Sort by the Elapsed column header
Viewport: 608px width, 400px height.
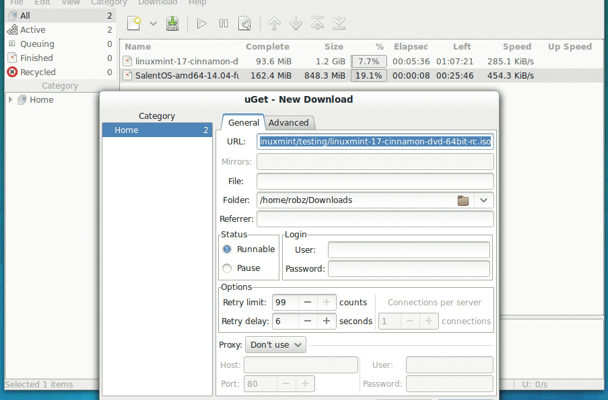pyautogui.click(x=411, y=47)
